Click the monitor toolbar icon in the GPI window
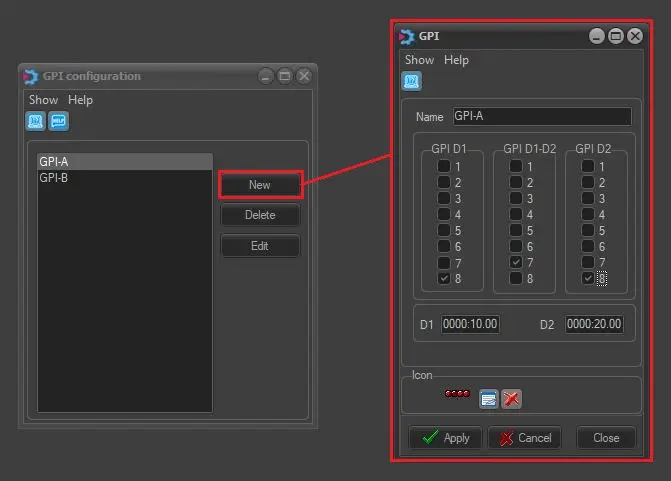 coord(412,81)
